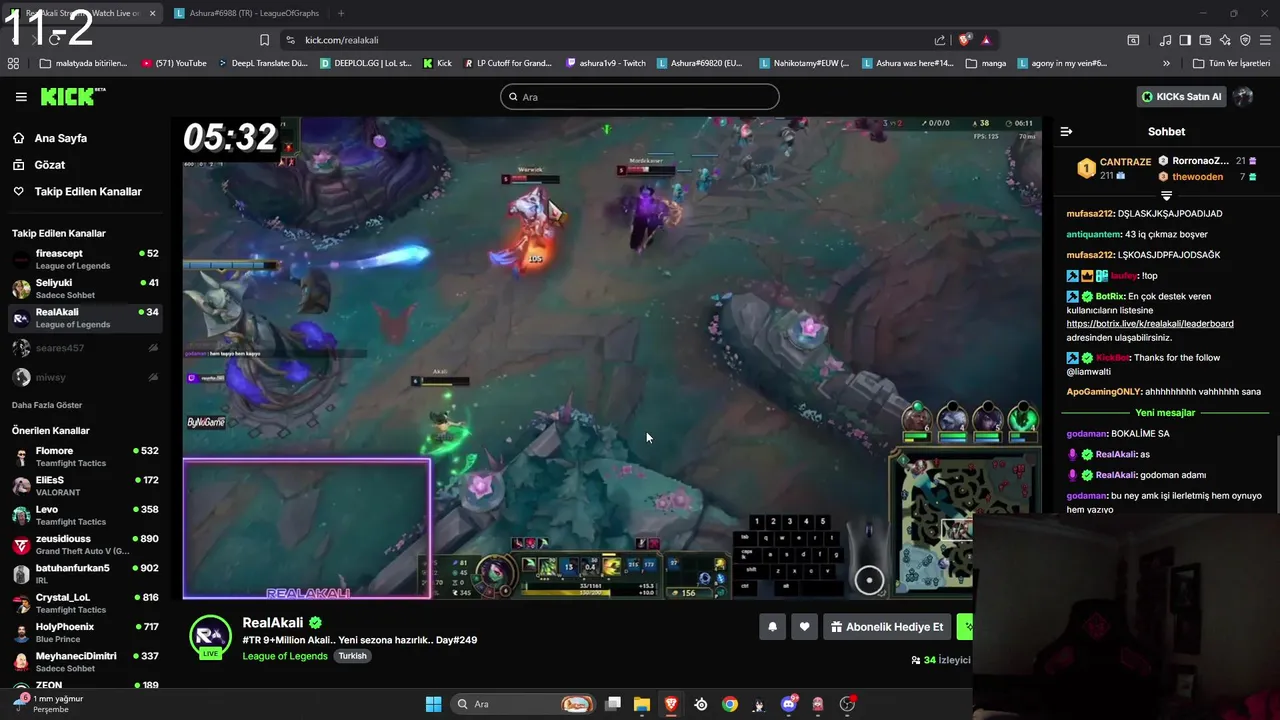Viewport: 1280px width, 720px height.
Task: Click Abonelik Hediye Et button
Action: 886,627
